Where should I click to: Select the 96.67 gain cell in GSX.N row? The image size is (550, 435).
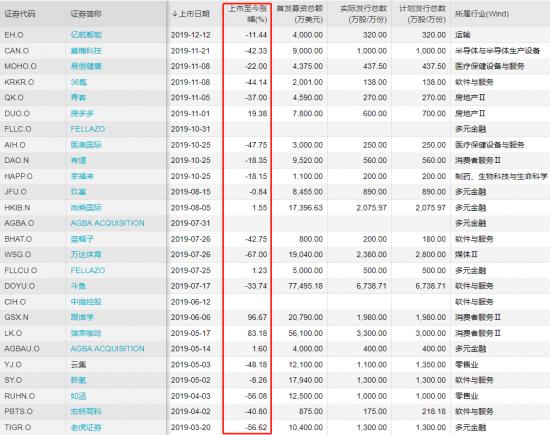[x=257, y=317]
